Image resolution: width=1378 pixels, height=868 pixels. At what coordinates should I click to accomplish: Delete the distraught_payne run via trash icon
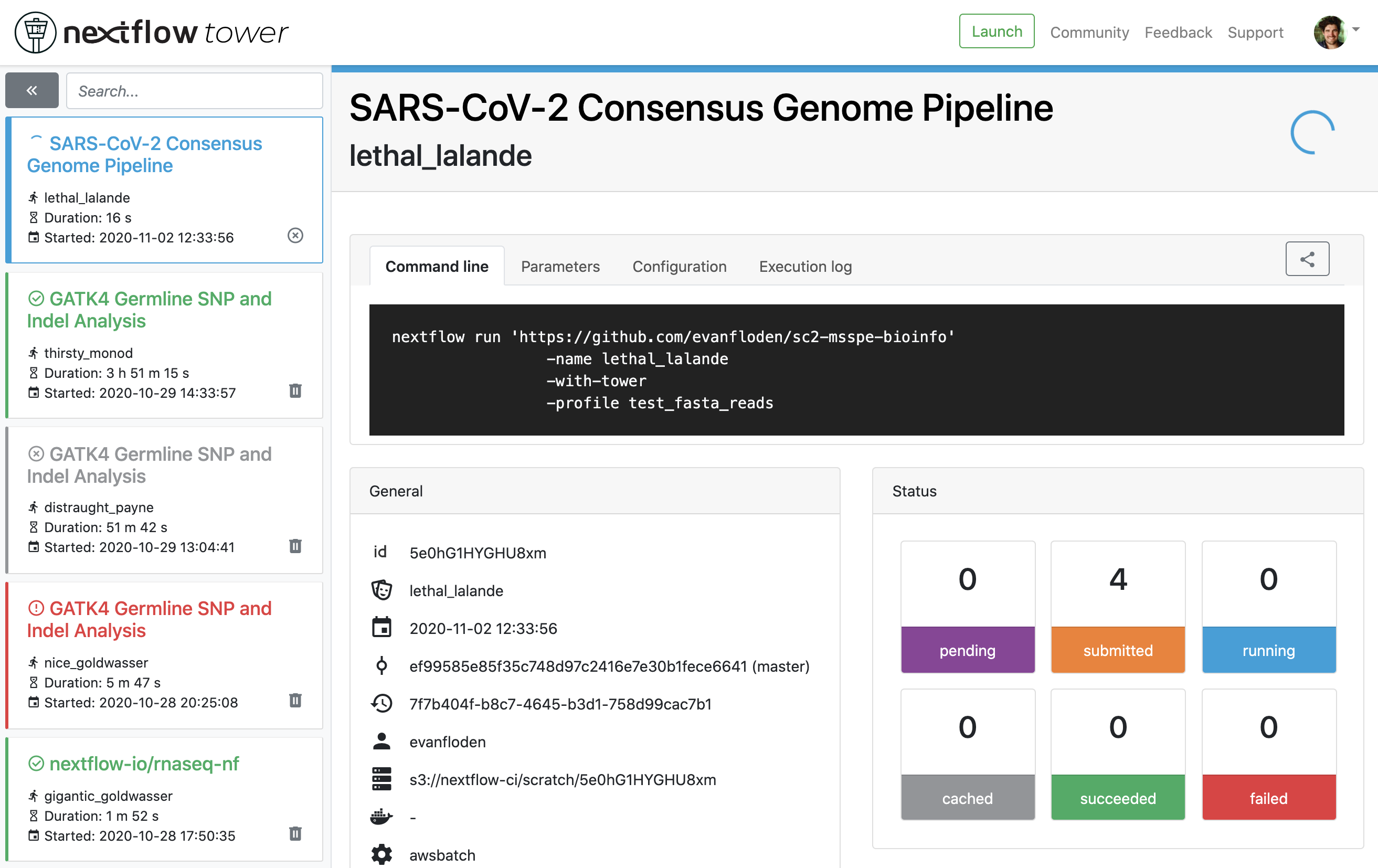295,546
